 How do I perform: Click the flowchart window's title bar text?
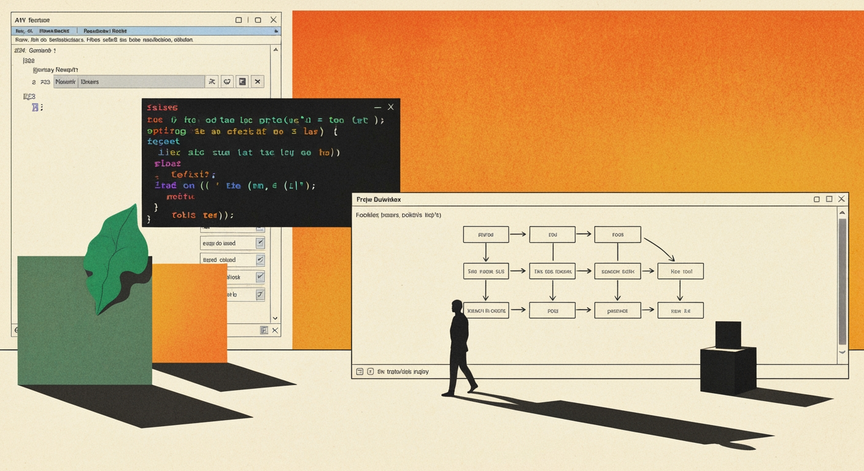pos(379,199)
